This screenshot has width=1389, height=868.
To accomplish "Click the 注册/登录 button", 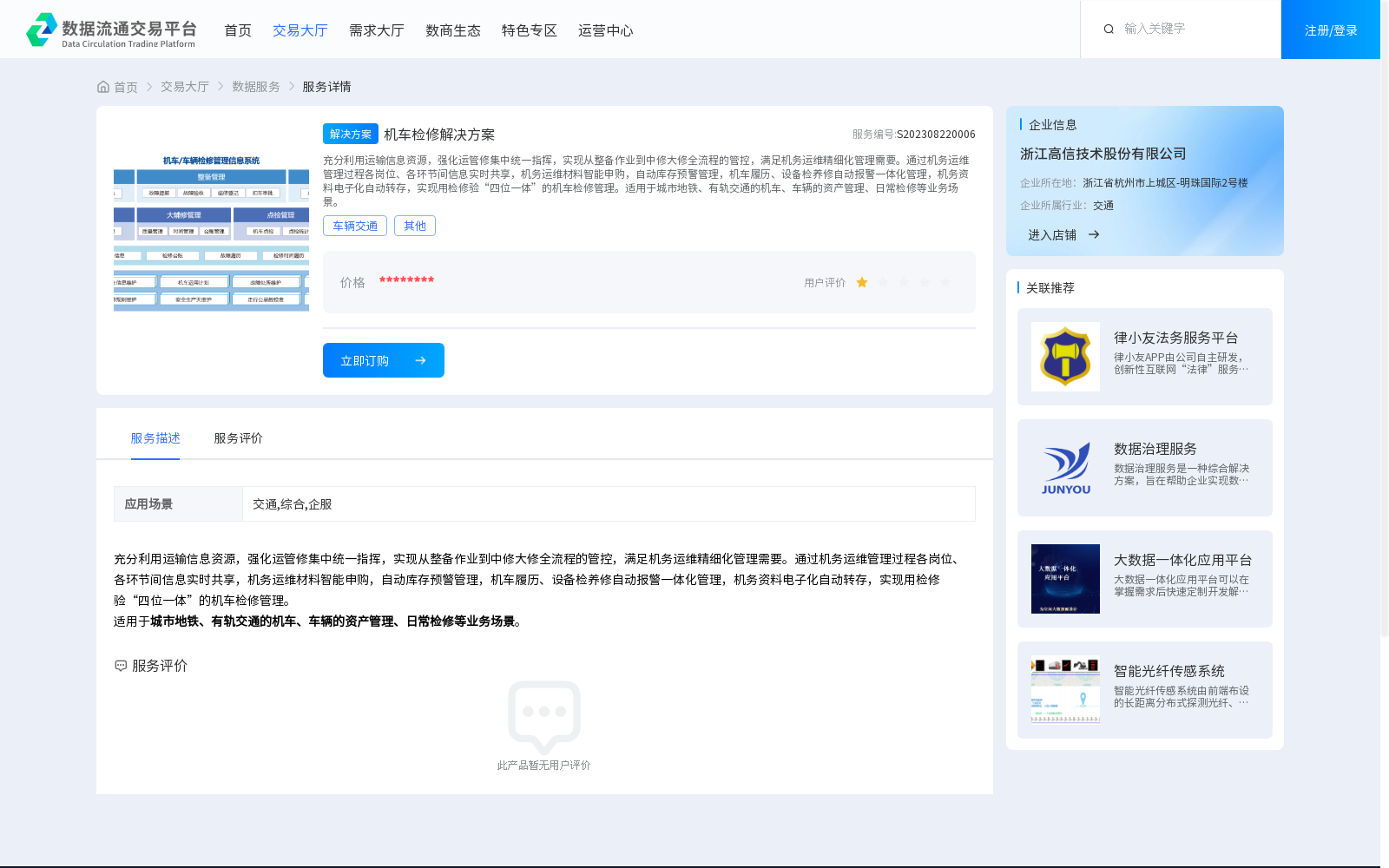I will pos(1331,30).
